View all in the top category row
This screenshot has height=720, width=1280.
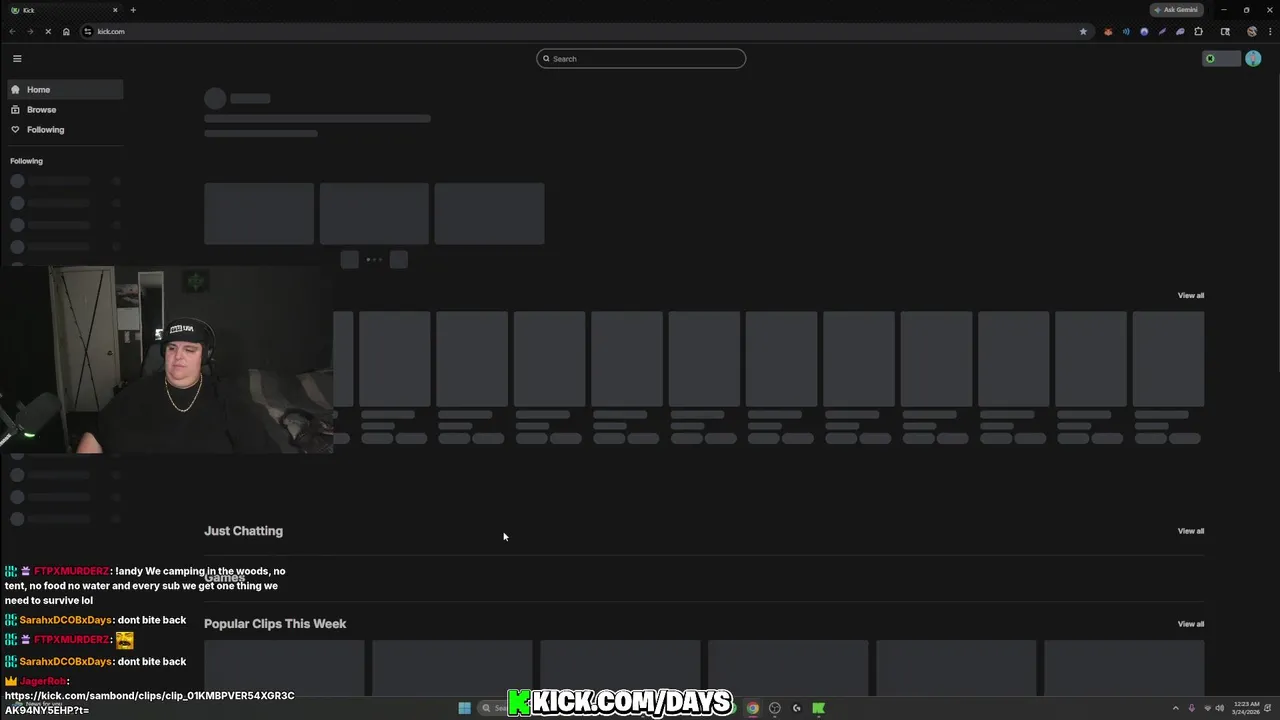pyautogui.click(x=1190, y=296)
